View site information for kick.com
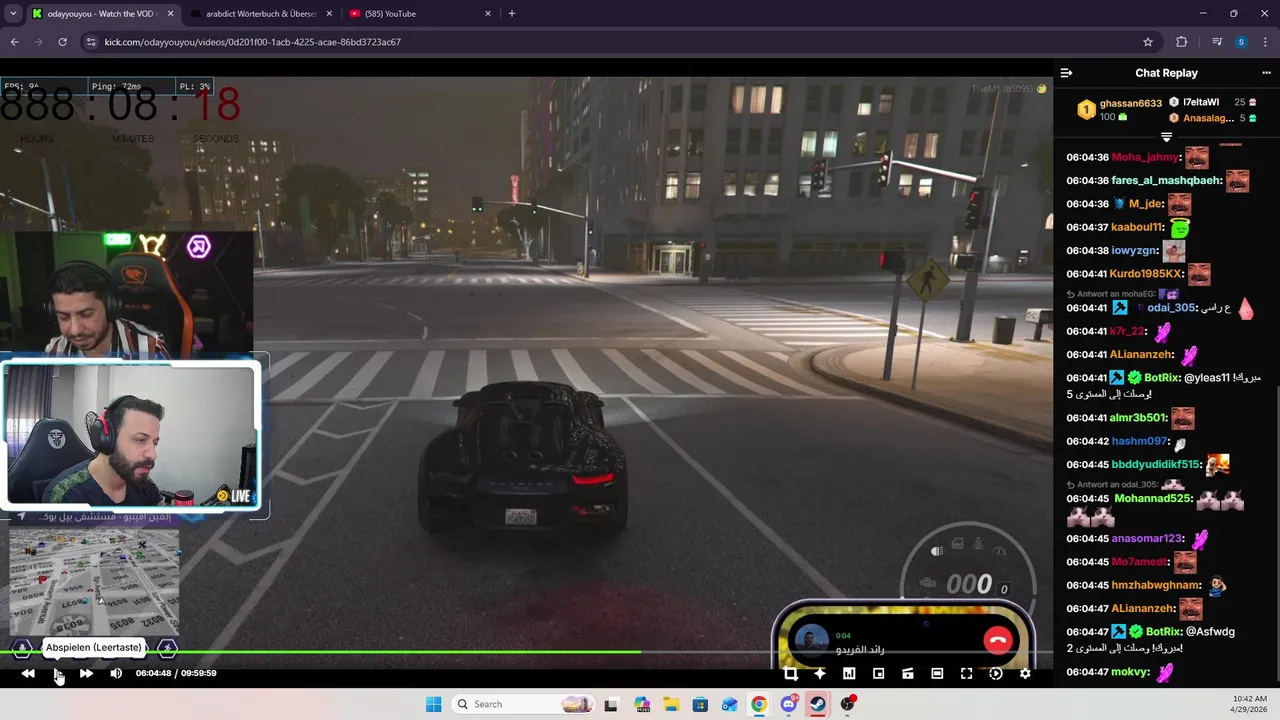Image resolution: width=1280 pixels, height=720 pixels. tap(91, 42)
